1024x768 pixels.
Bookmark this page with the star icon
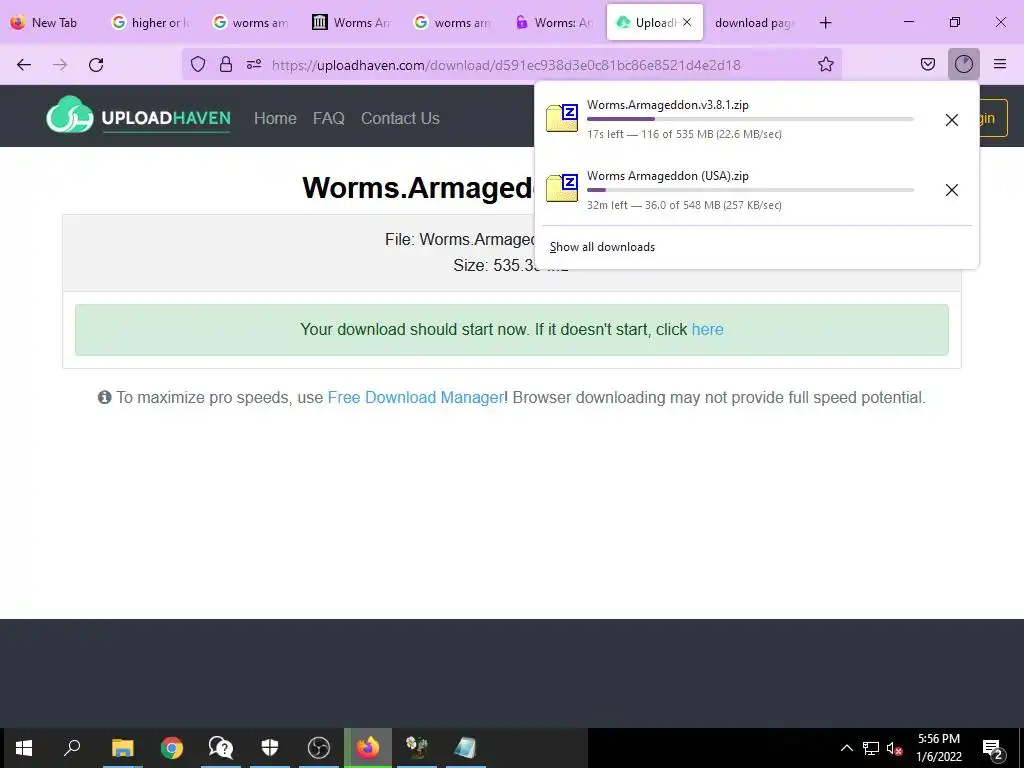(x=825, y=64)
